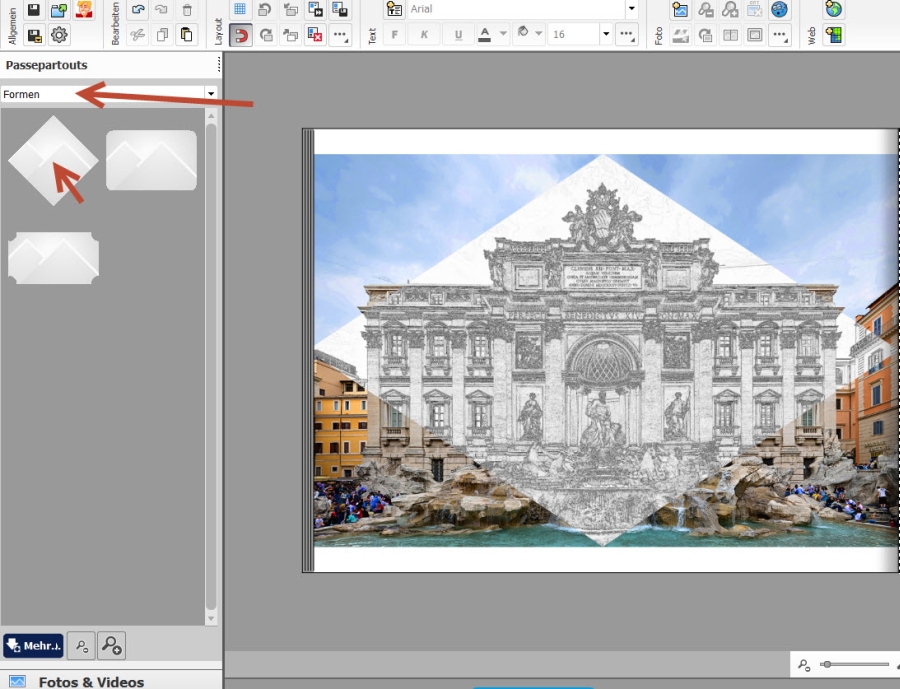Click the save project floppy disk icon
The height and width of the screenshot is (689, 900).
click(34, 10)
